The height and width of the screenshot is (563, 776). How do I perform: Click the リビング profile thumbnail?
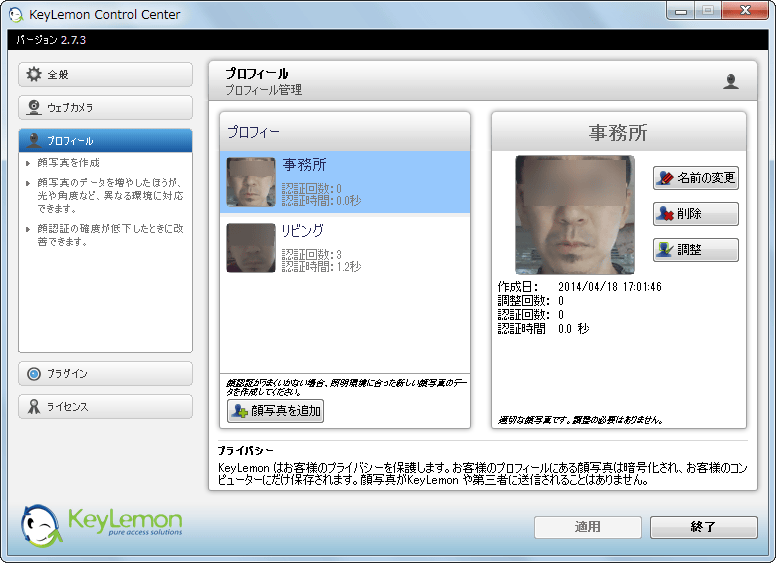pos(251,248)
